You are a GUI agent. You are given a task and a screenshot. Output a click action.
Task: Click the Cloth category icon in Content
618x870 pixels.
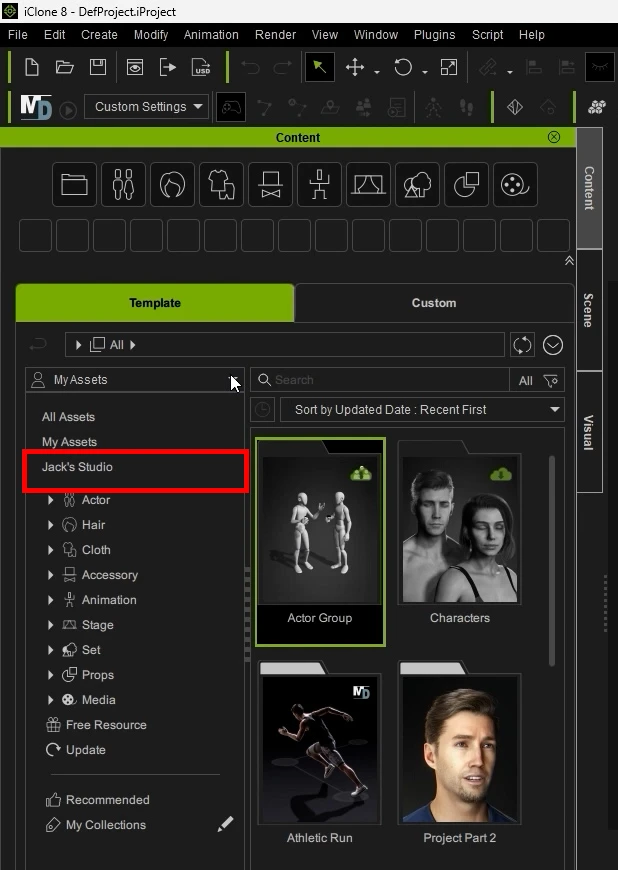(221, 185)
